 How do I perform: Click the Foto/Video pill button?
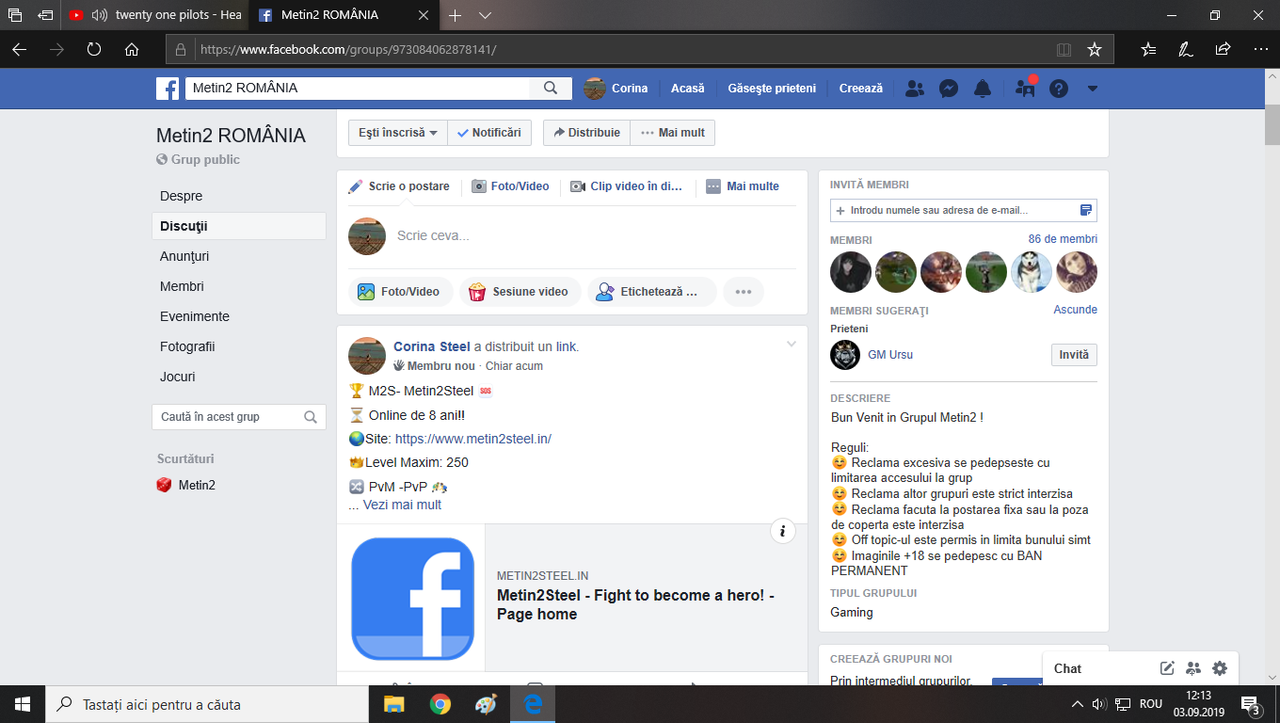click(399, 292)
